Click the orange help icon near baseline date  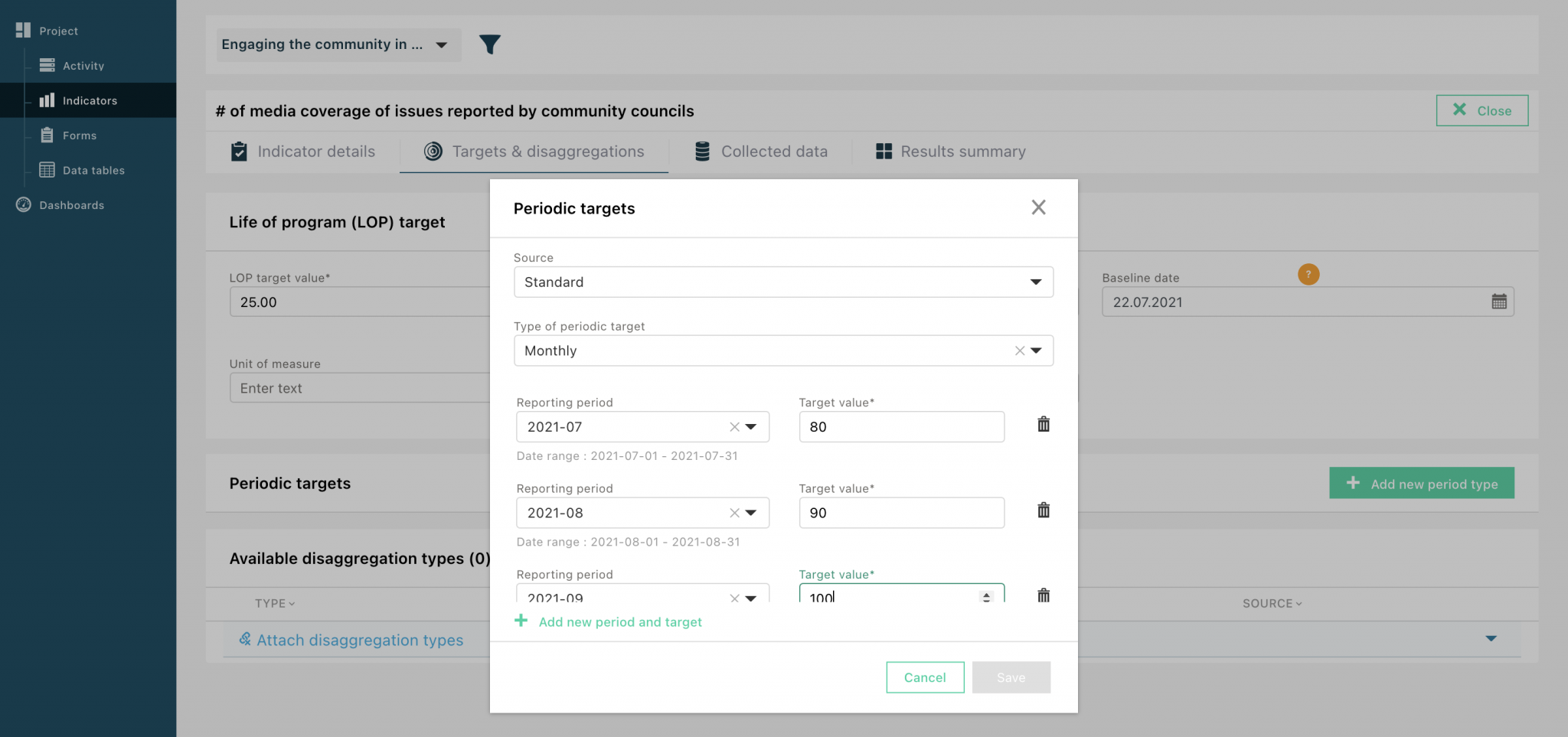(x=1308, y=274)
